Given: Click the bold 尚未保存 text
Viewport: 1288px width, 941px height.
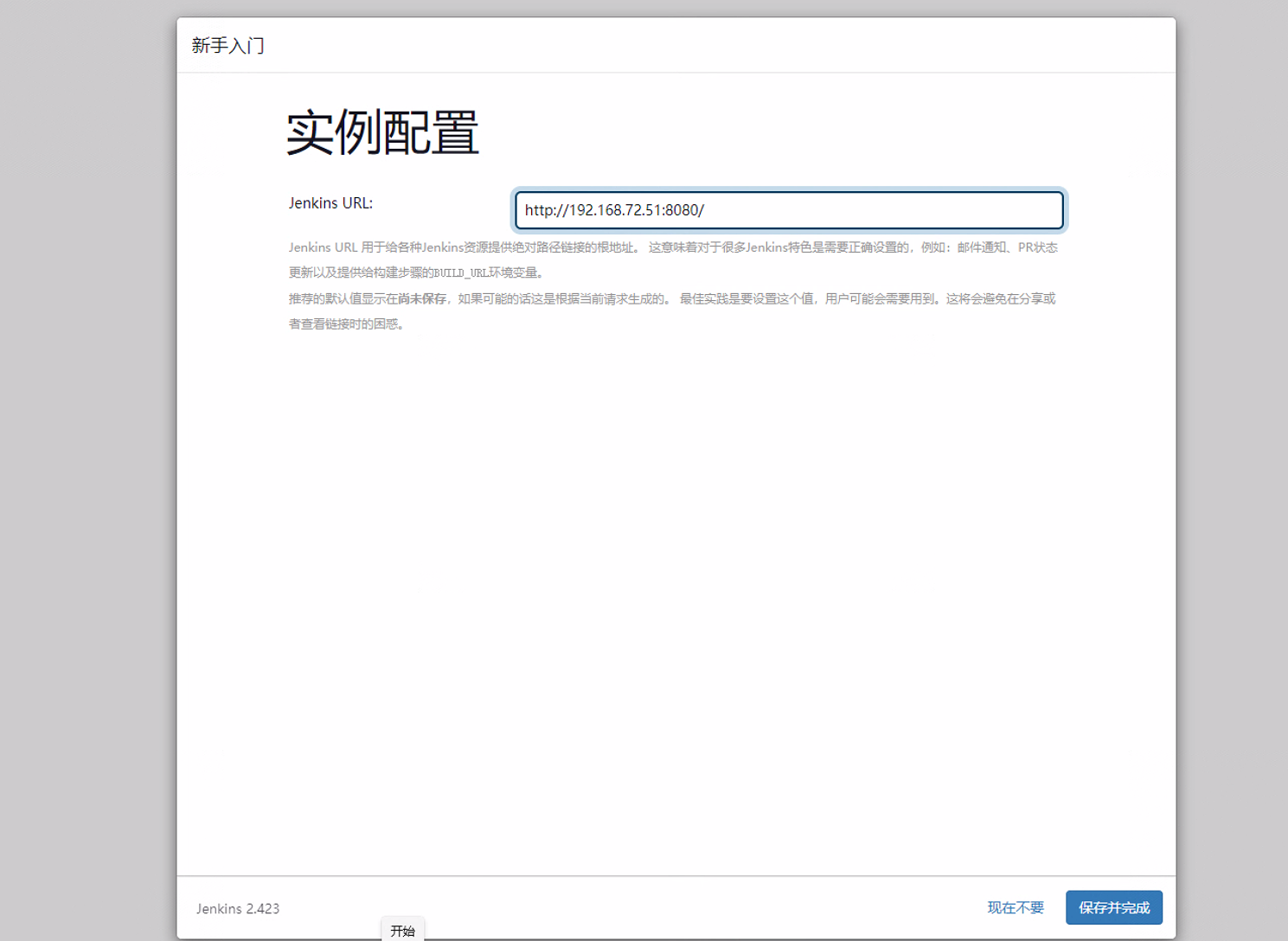Looking at the screenshot, I should (422, 298).
